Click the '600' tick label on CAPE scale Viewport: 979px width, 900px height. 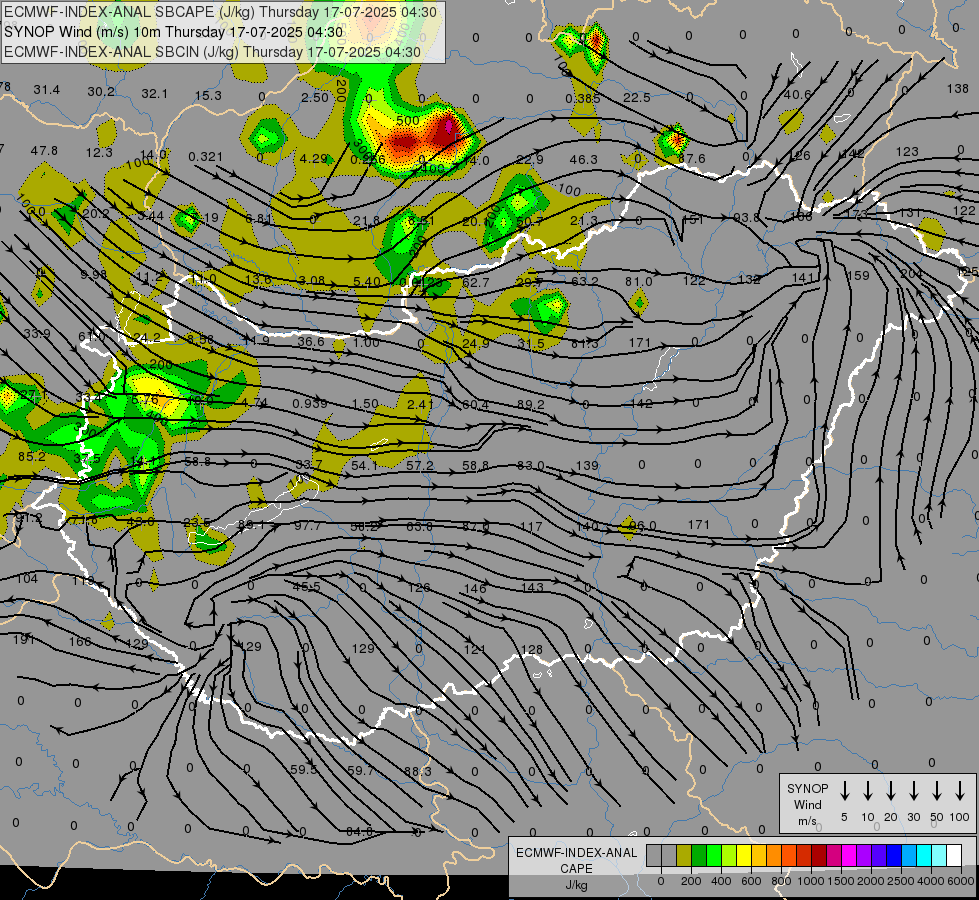tap(750, 881)
